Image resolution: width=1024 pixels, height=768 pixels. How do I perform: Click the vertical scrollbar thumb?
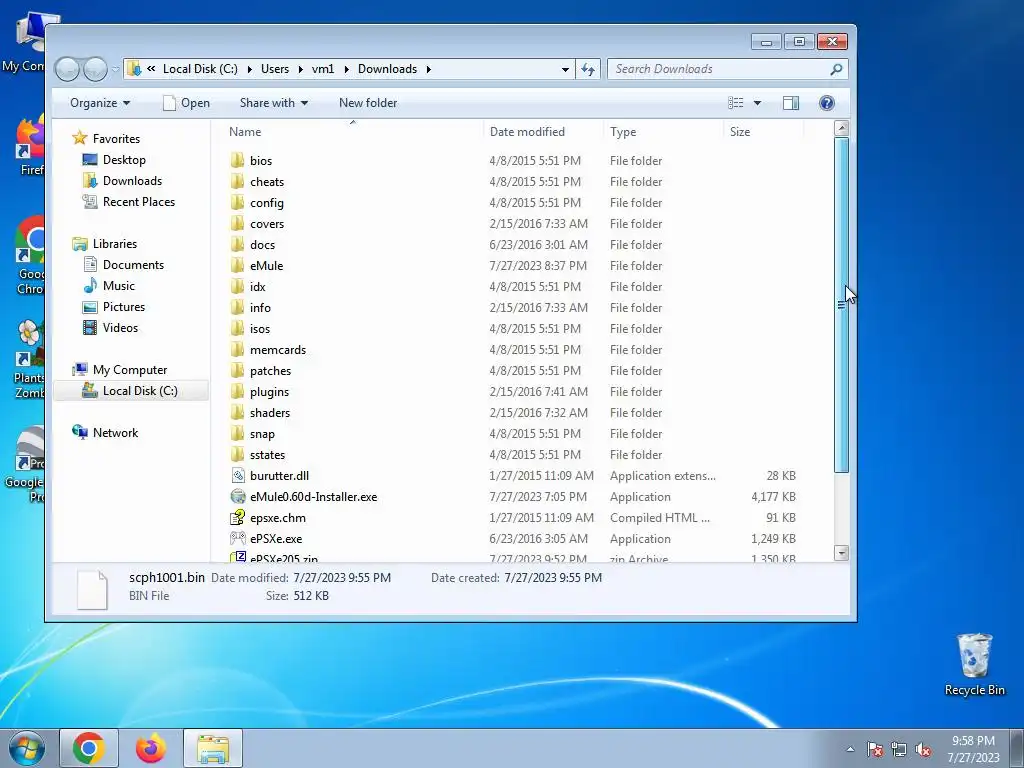click(842, 305)
